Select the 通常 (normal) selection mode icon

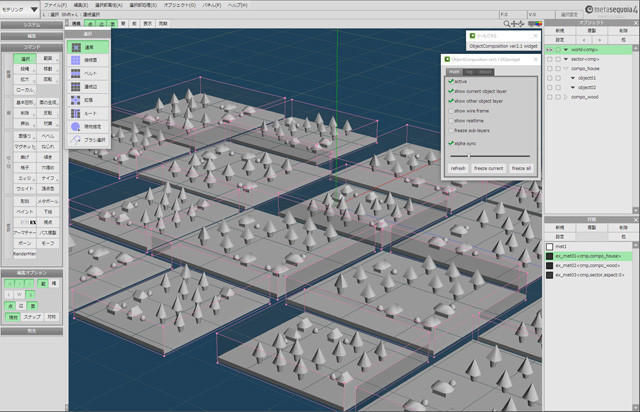88,46
